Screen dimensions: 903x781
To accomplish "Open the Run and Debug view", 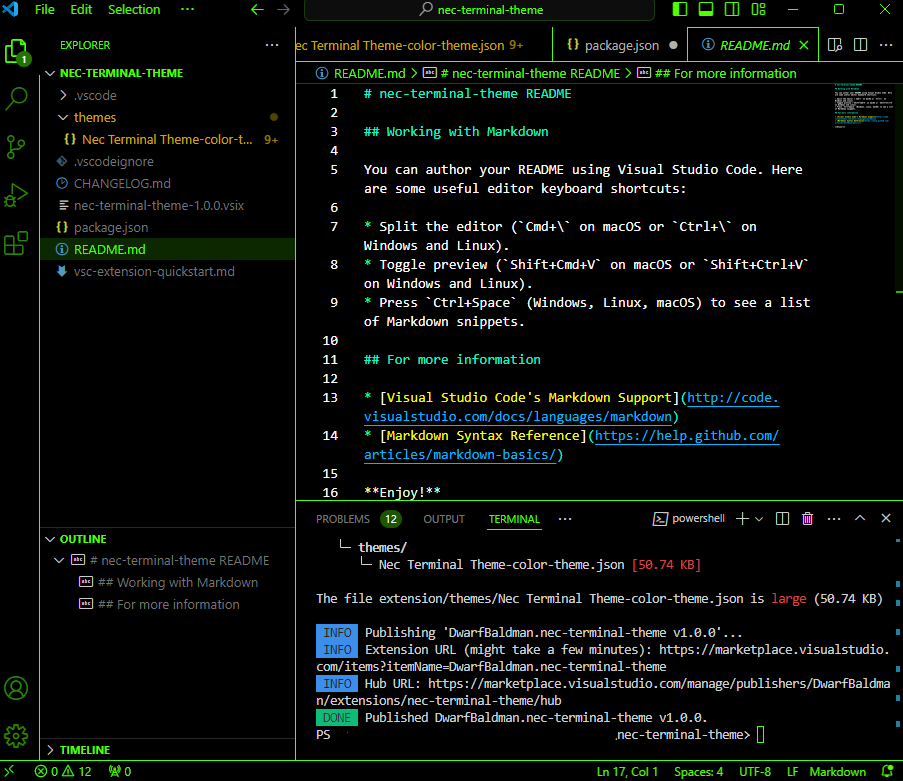I will pyautogui.click(x=17, y=195).
